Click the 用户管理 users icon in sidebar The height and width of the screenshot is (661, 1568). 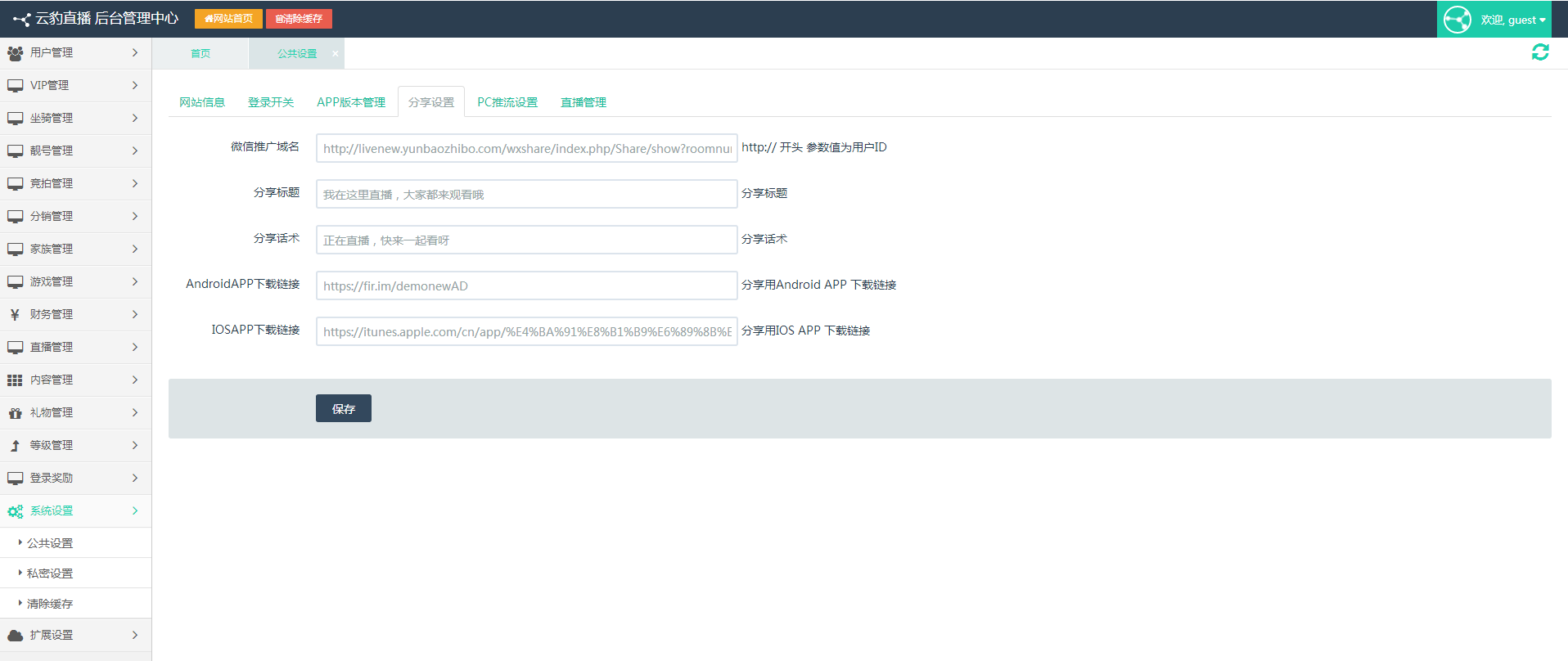click(x=15, y=53)
